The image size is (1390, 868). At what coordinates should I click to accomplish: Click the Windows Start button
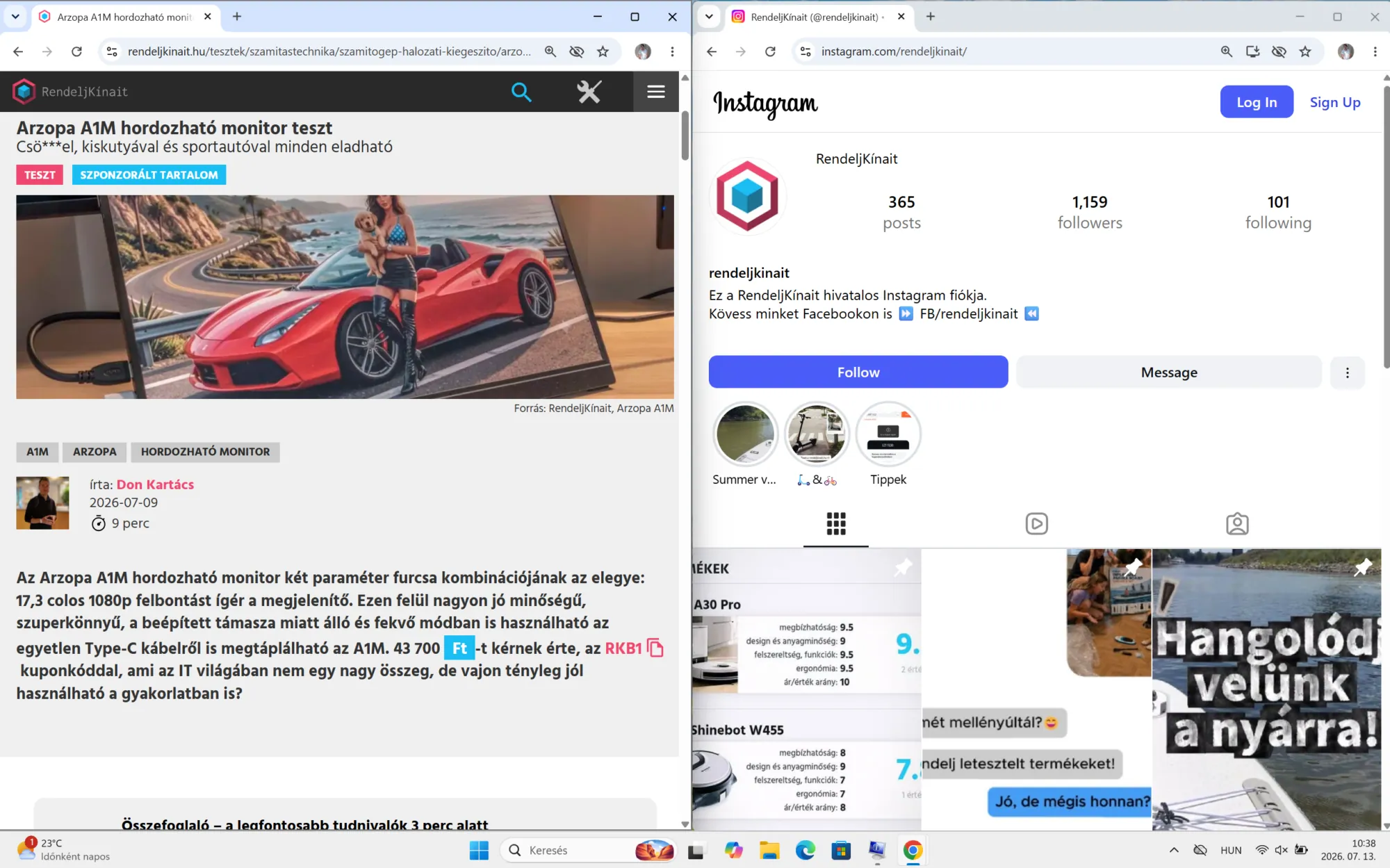479,850
